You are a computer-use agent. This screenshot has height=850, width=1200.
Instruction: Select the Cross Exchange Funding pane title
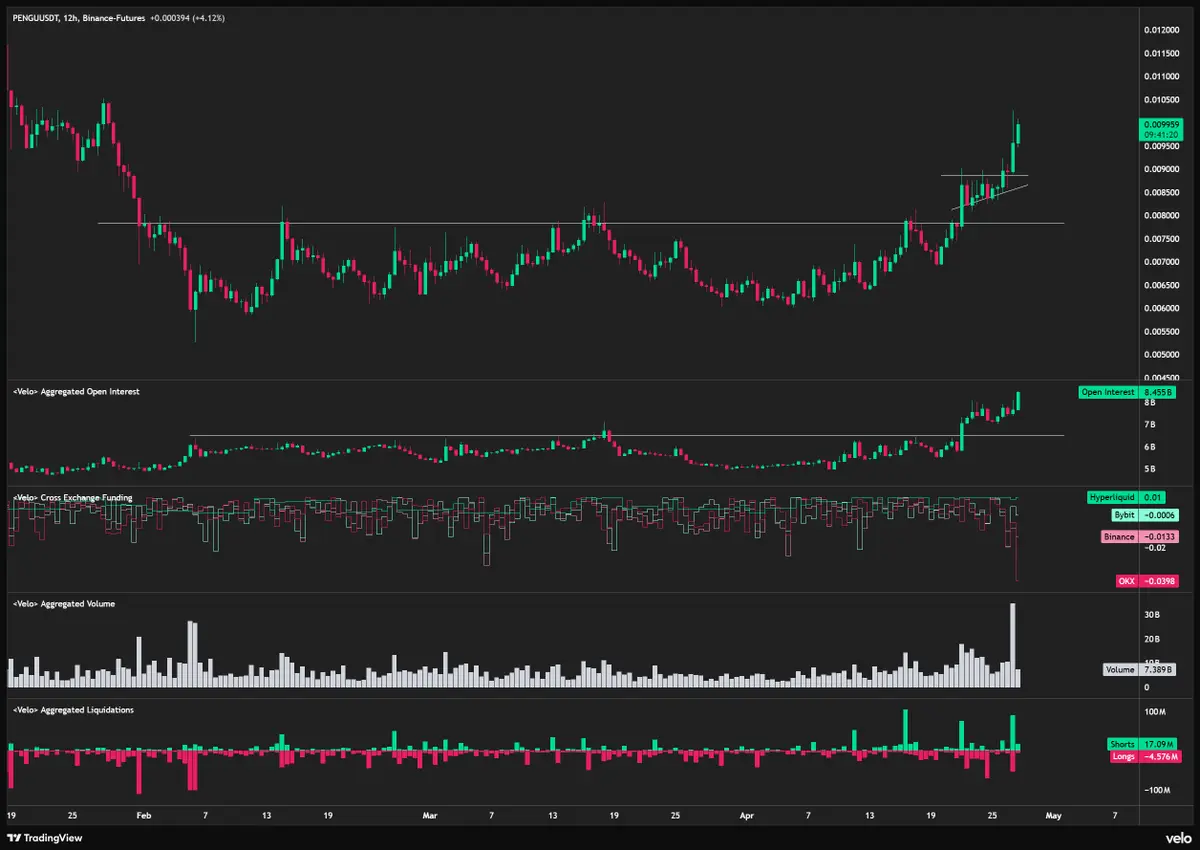(x=73, y=496)
